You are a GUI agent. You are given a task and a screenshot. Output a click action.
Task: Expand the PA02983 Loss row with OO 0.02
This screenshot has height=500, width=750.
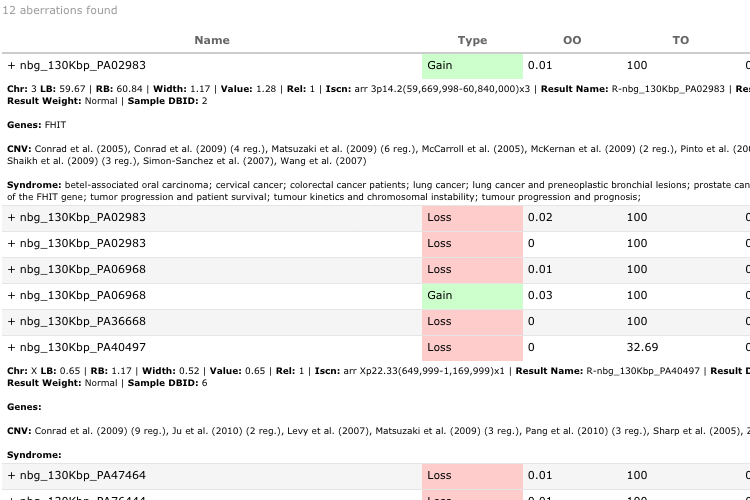[x=11, y=218]
